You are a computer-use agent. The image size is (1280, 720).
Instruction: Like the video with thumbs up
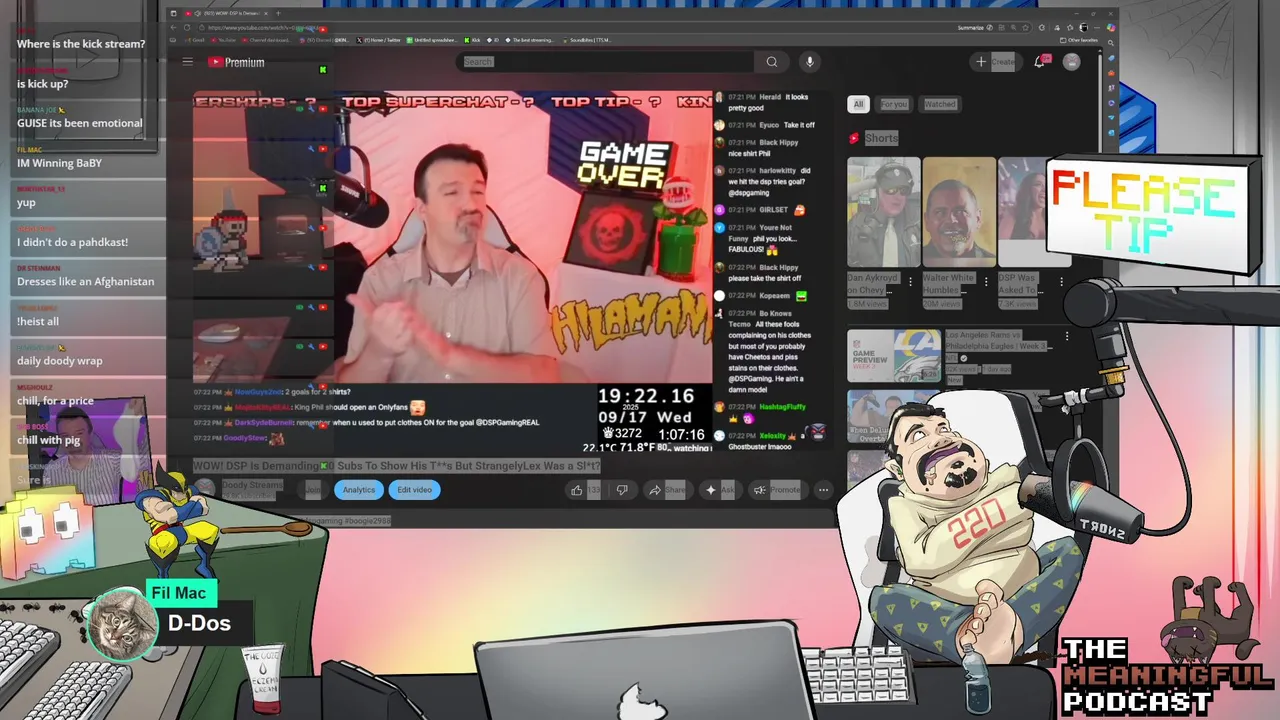click(x=585, y=490)
